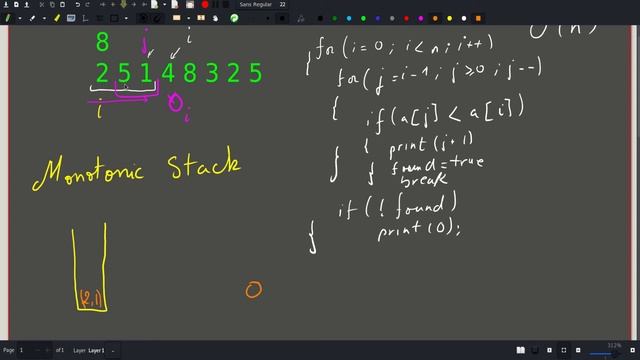Choose the dark blue color swatch
The image size is (640, 360).
378,18
